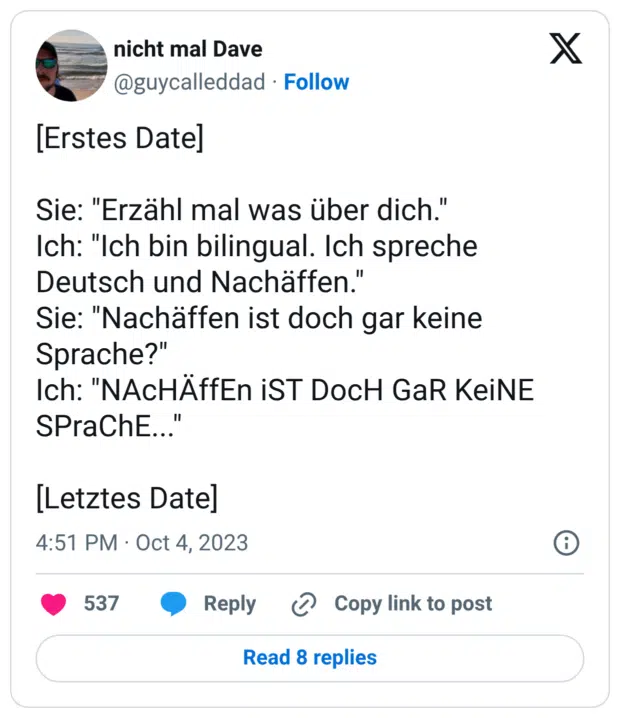Follow the account via the Follow link

316,82
